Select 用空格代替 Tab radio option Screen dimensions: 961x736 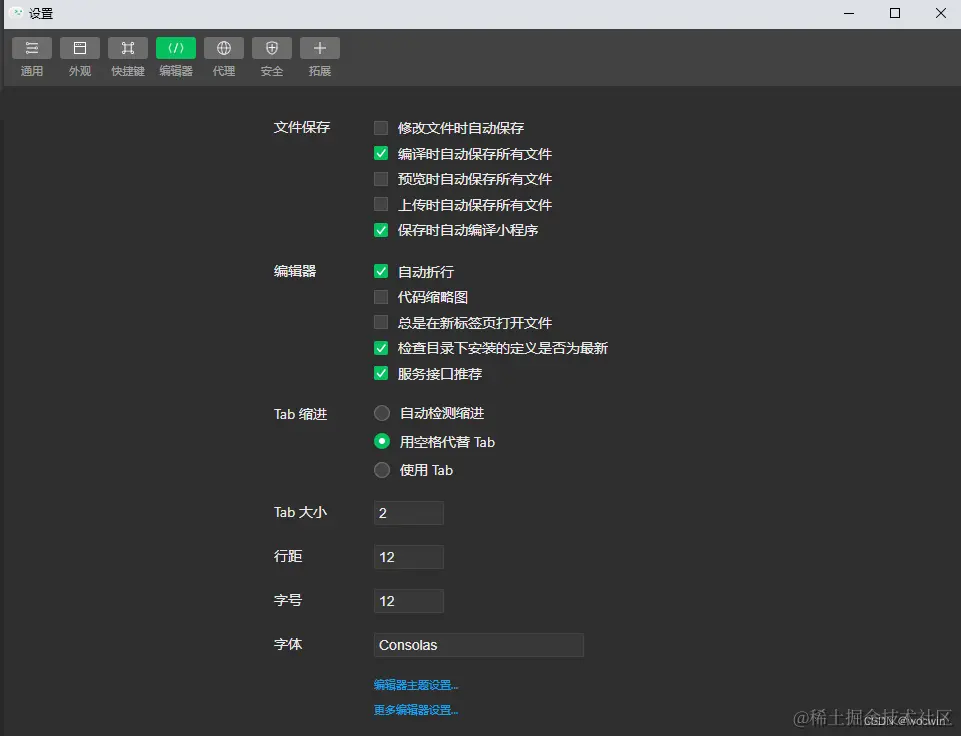382,441
